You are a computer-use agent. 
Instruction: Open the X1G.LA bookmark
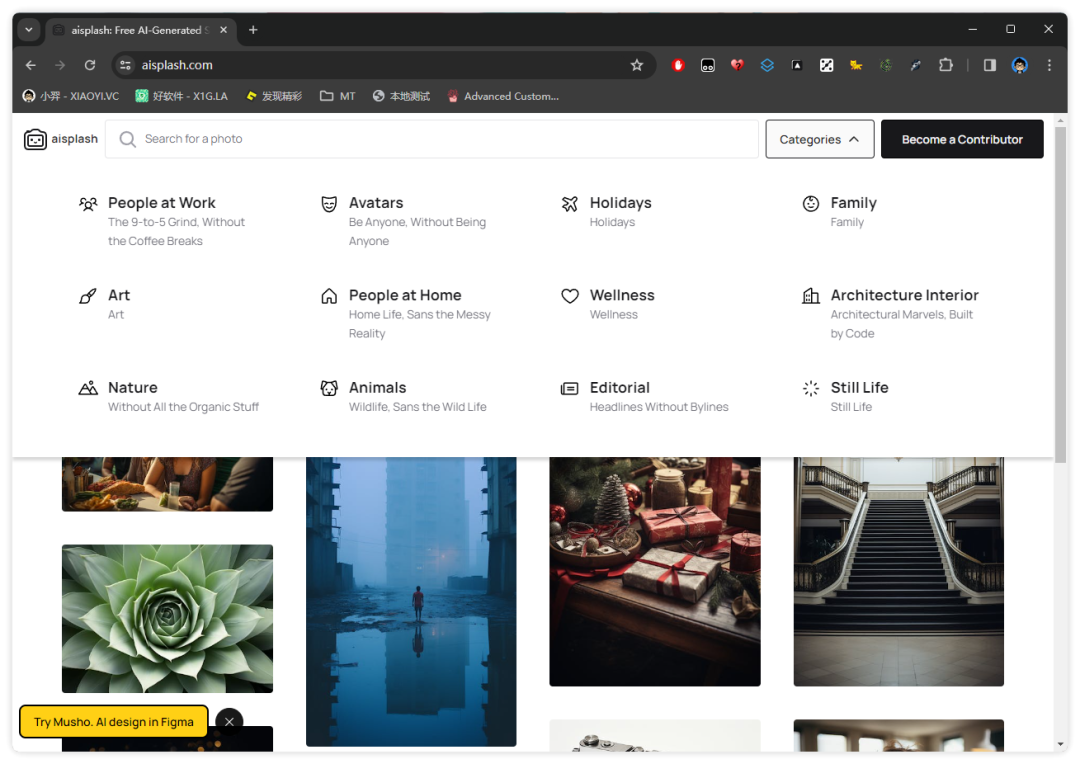(x=182, y=96)
